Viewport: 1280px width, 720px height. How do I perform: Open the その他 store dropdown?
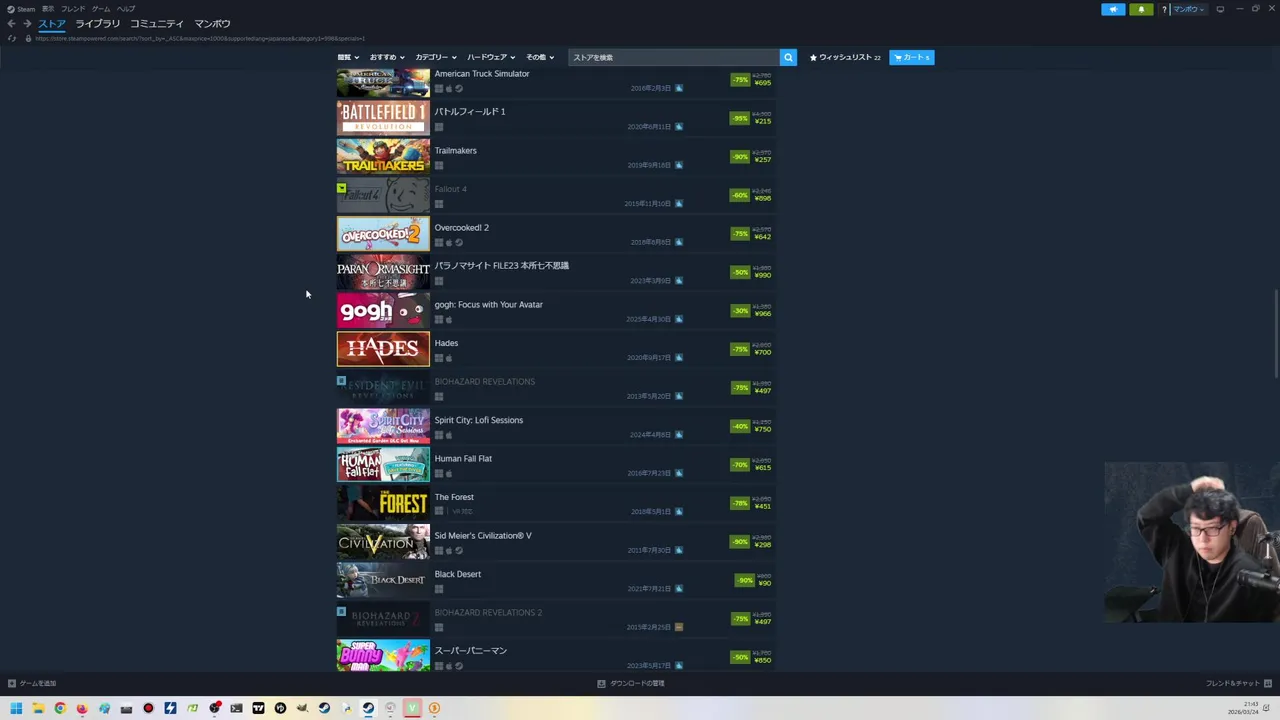pyautogui.click(x=540, y=57)
